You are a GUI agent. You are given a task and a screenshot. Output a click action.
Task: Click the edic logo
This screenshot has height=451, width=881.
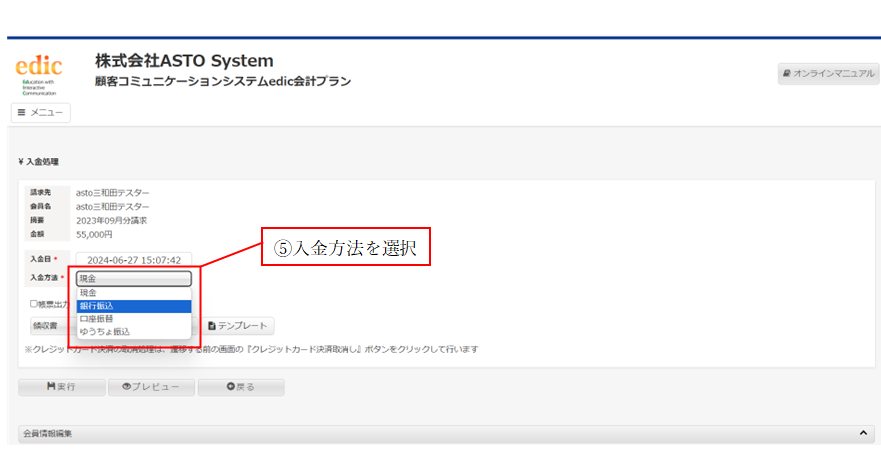pos(38,74)
